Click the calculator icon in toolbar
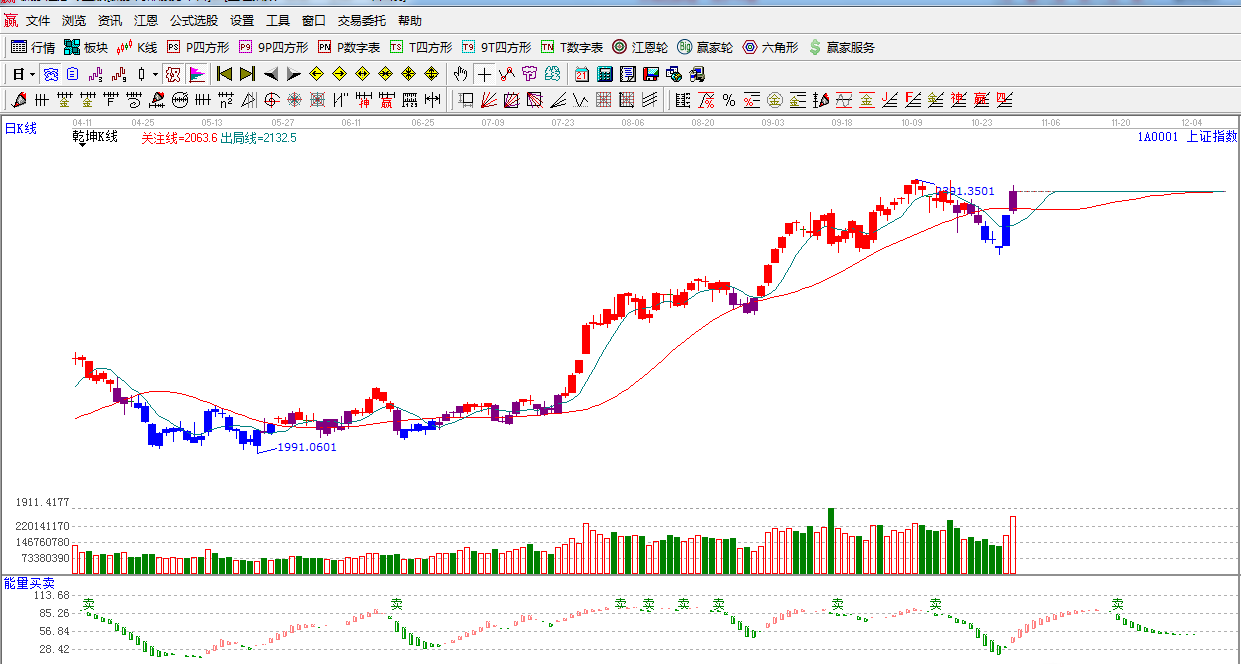 click(605, 74)
